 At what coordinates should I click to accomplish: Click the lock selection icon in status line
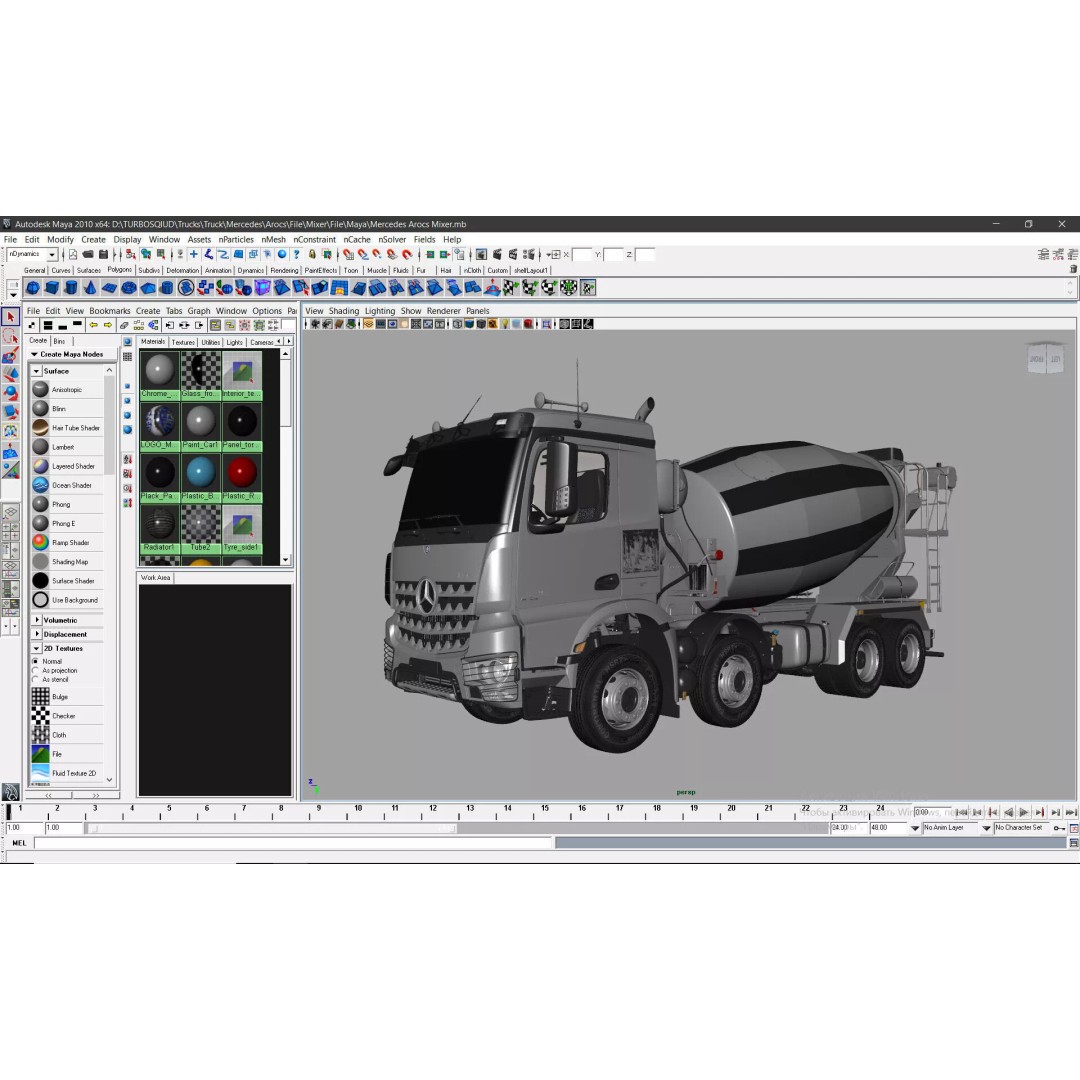point(312,254)
